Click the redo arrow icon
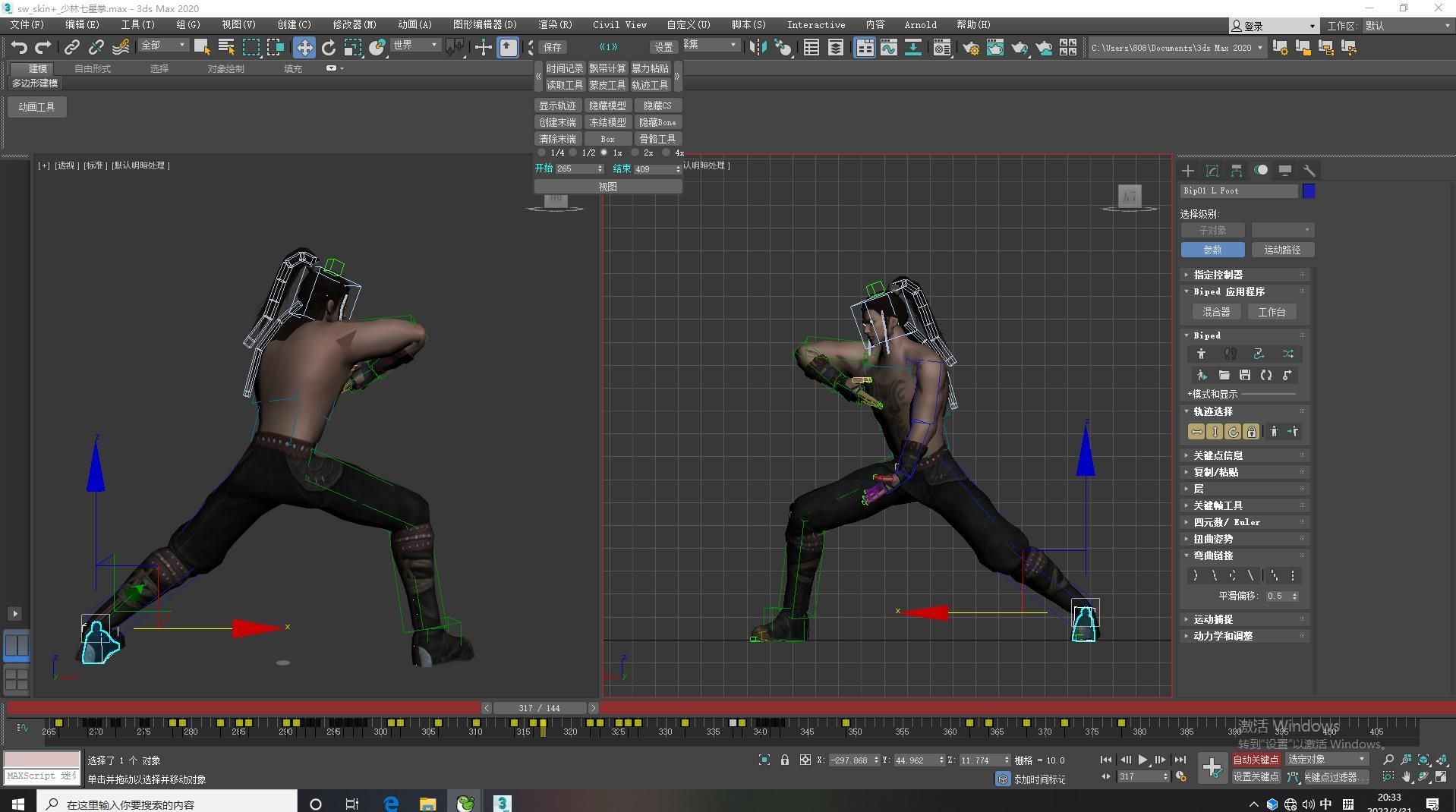1456x812 pixels. [43, 47]
